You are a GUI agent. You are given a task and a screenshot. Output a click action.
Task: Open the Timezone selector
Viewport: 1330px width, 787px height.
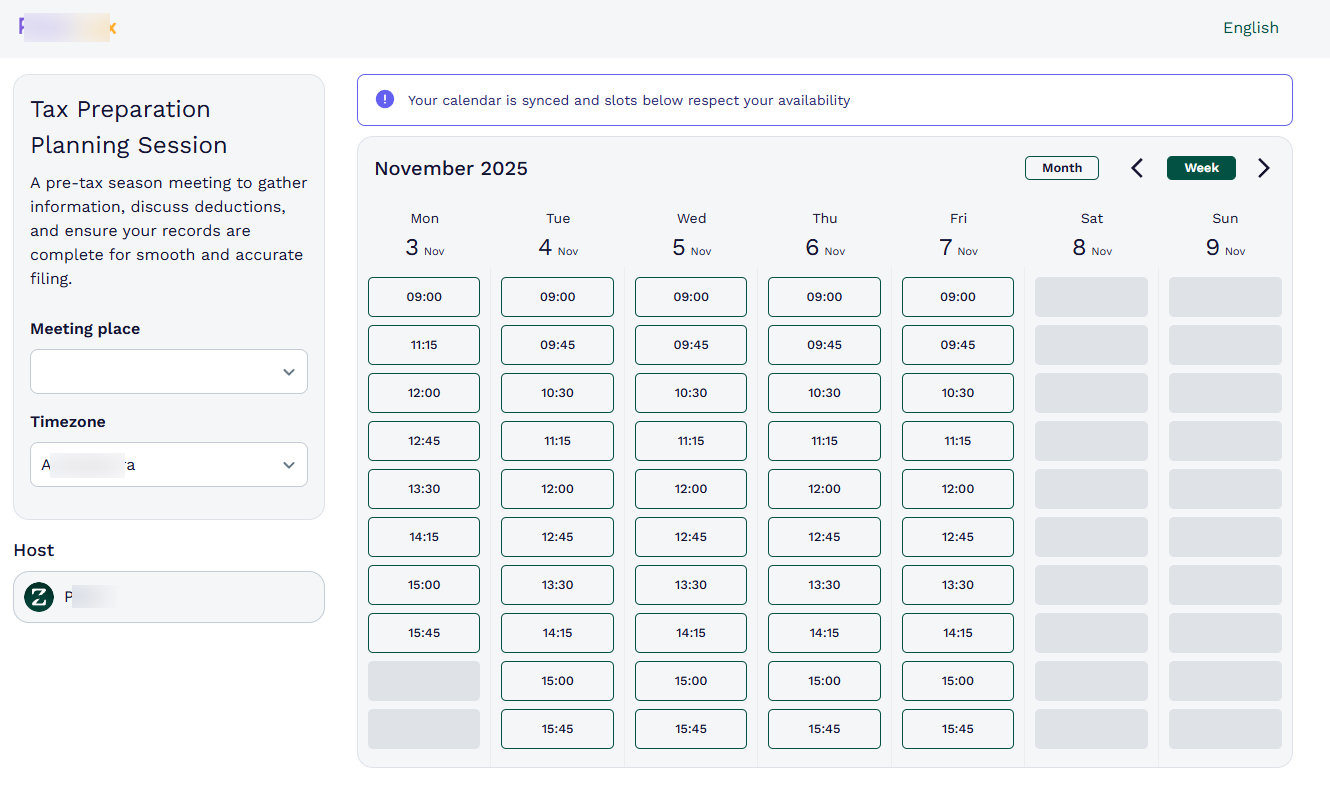pyautogui.click(x=168, y=464)
